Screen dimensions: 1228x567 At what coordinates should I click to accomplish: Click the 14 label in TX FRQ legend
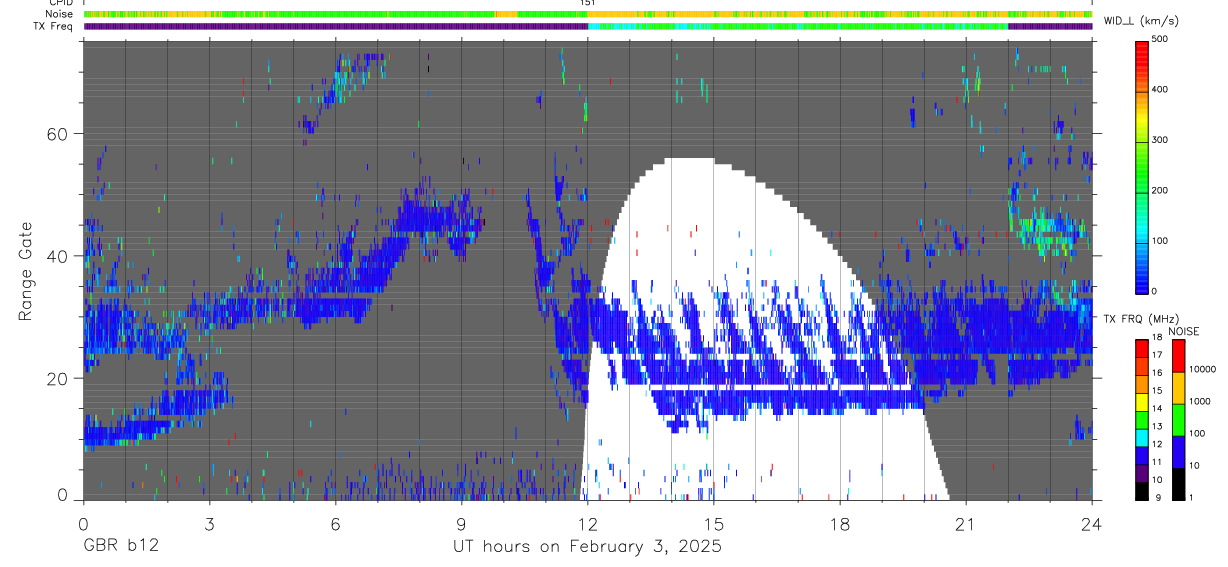click(x=1158, y=408)
